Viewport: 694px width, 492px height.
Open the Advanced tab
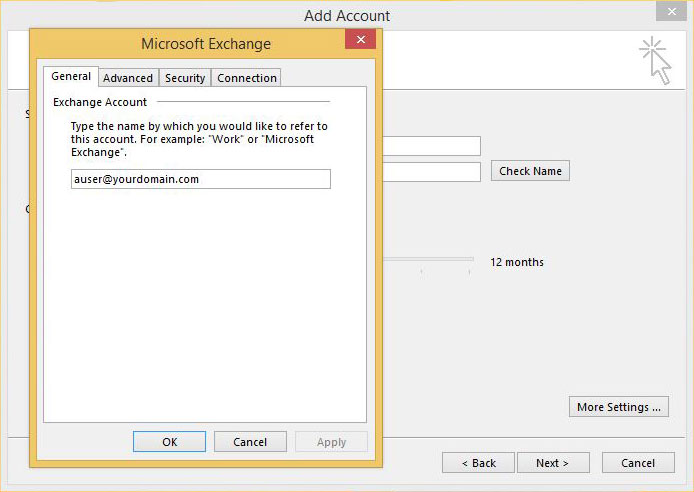click(128, 78)
